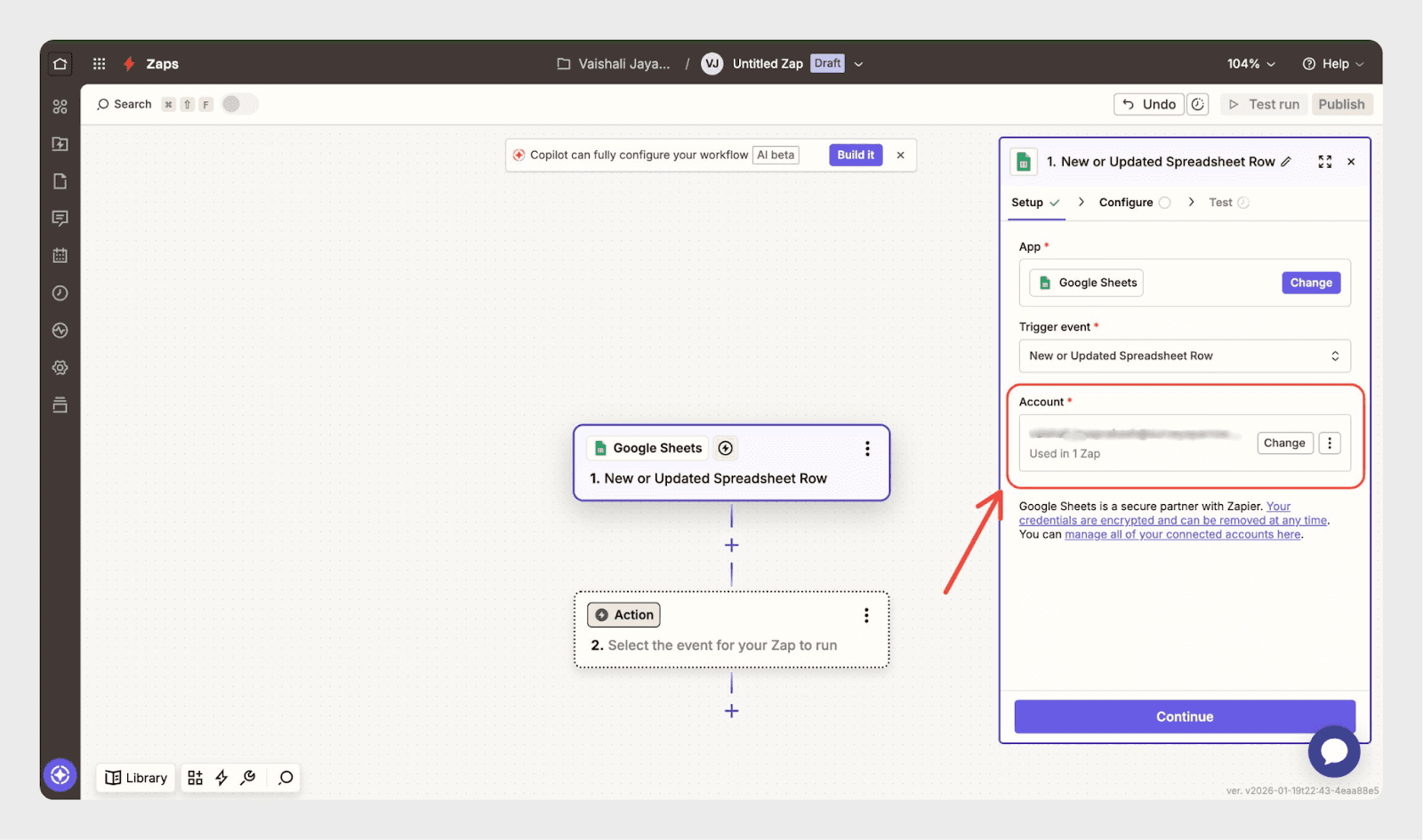This screenshot has height=840, width=1423.
Task: Open the Trigger event dropdown
Action: point(1184,356)
